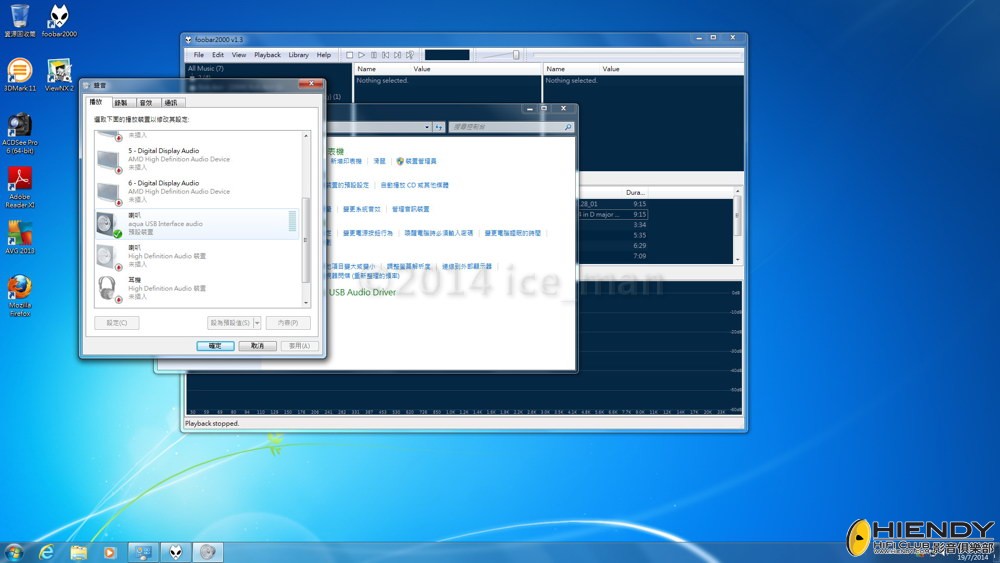1000x563 pixels.
Task: Expand the control panel address bar dropdown
Action: coord(438,128)
